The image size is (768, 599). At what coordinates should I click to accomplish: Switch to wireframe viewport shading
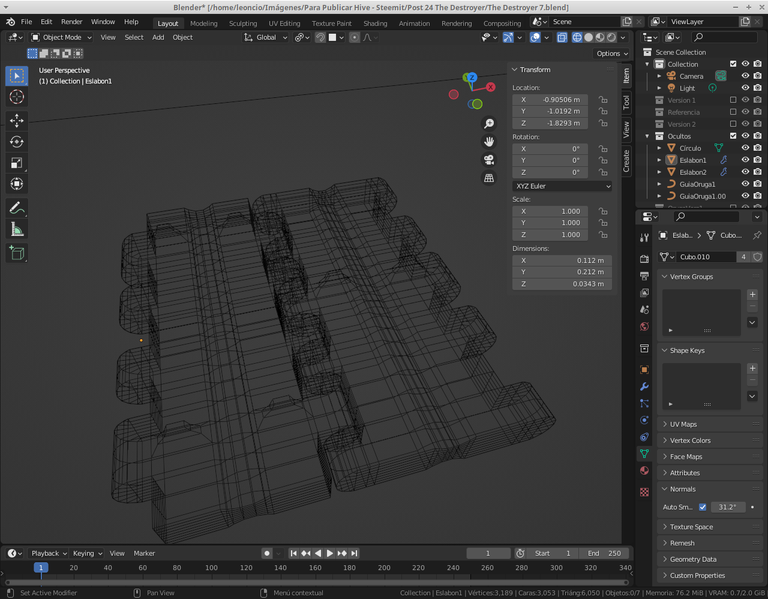(x=577, y=37)
